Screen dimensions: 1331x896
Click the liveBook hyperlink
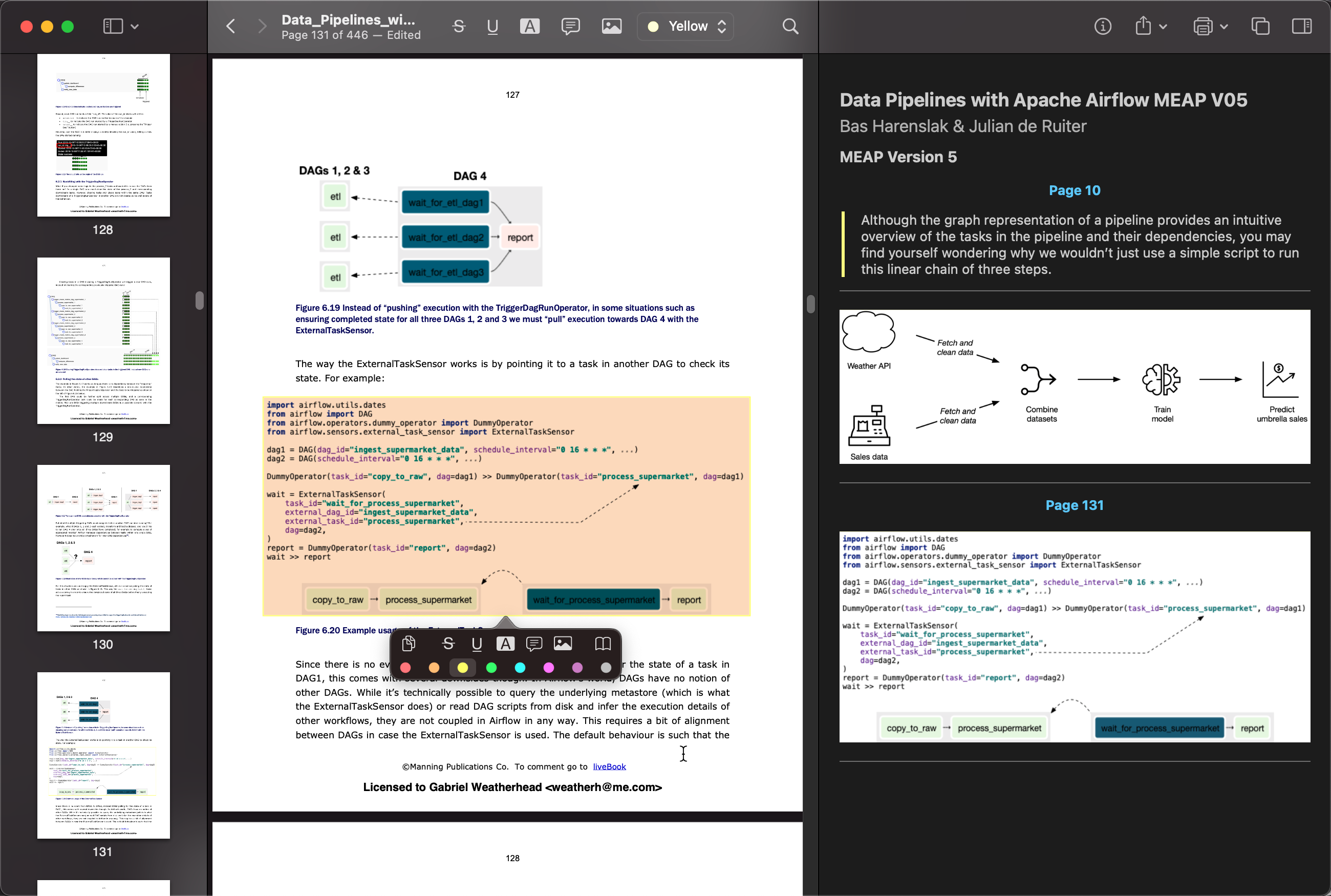click(x=609, y=765)
